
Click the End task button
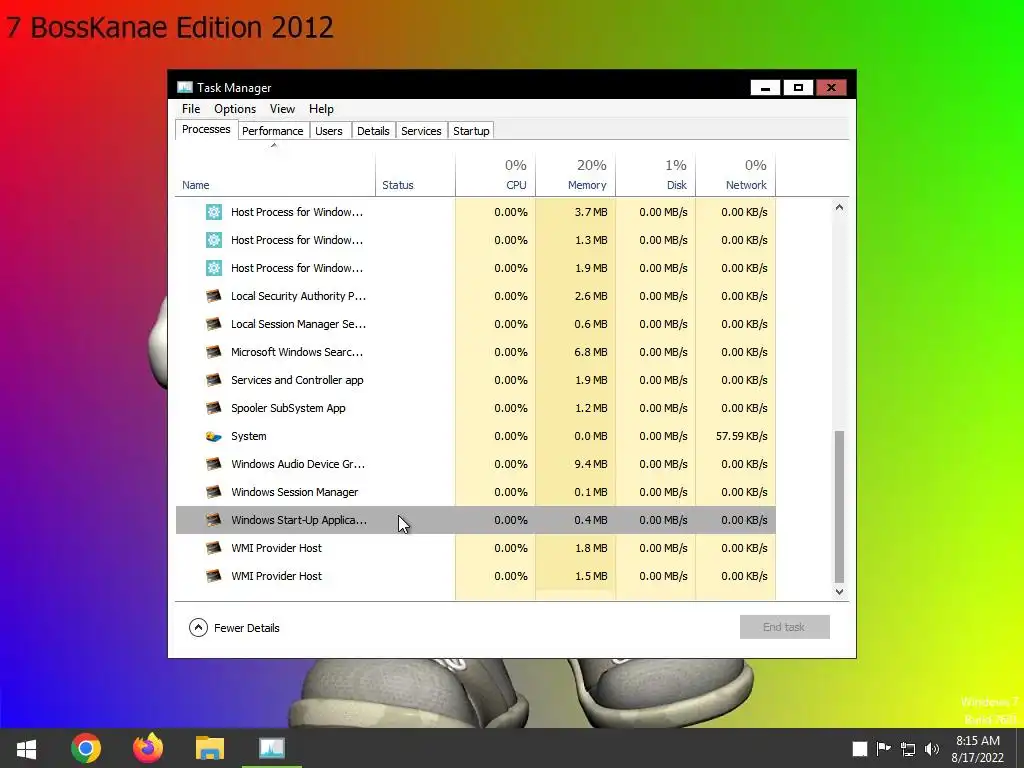784,627
